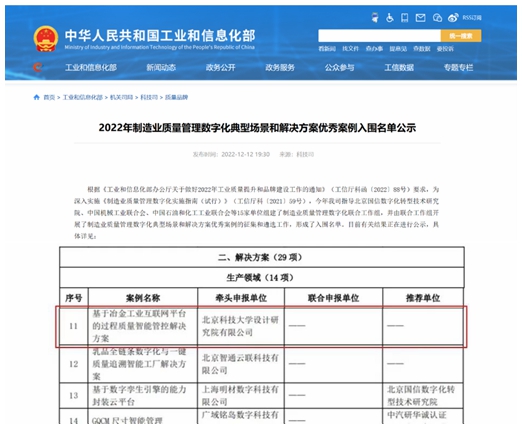Image resolution: width=522 pixels, height=428 pixels.
Task: Click the 序号 column header
Action: [x=74, y=298]
